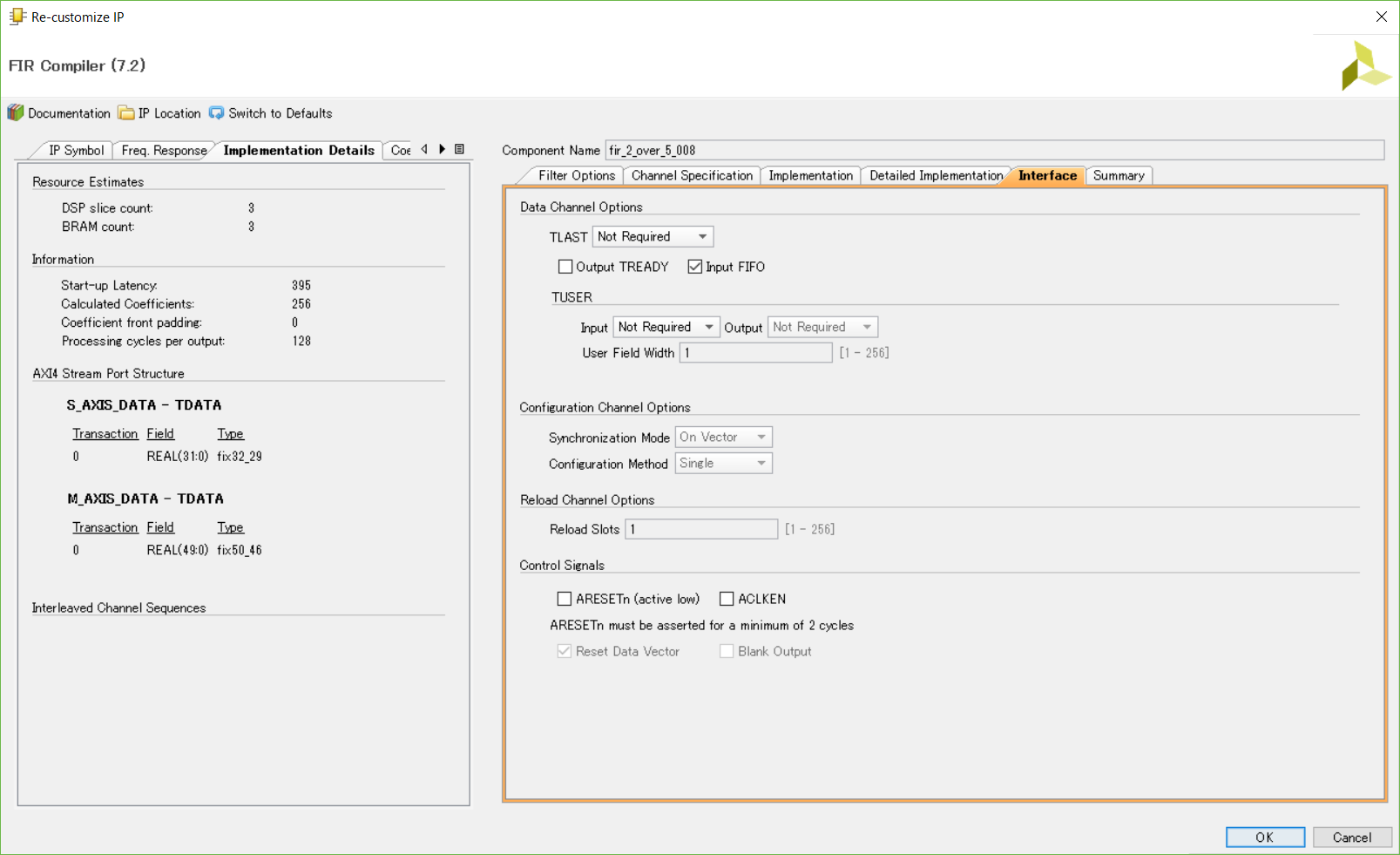
Task: Click the fix32_29 type value
Action: click(240, 456)
